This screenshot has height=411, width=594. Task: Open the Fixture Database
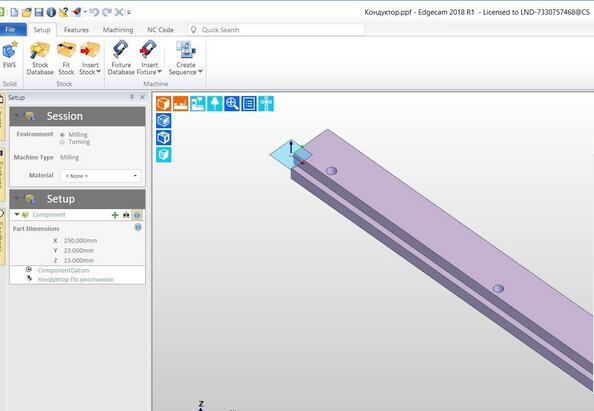click(121, 58)
